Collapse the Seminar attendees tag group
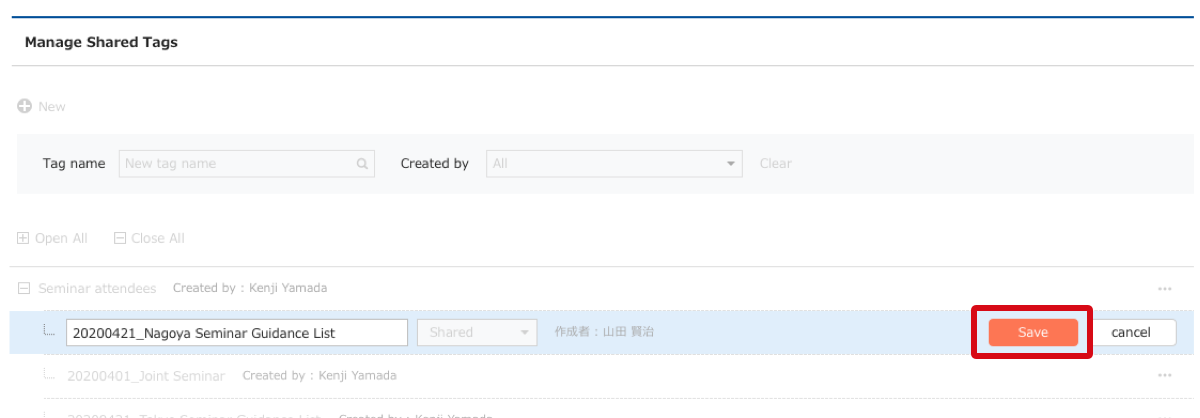Screen dimensions: 1200x418 click(x=24, y=288)
